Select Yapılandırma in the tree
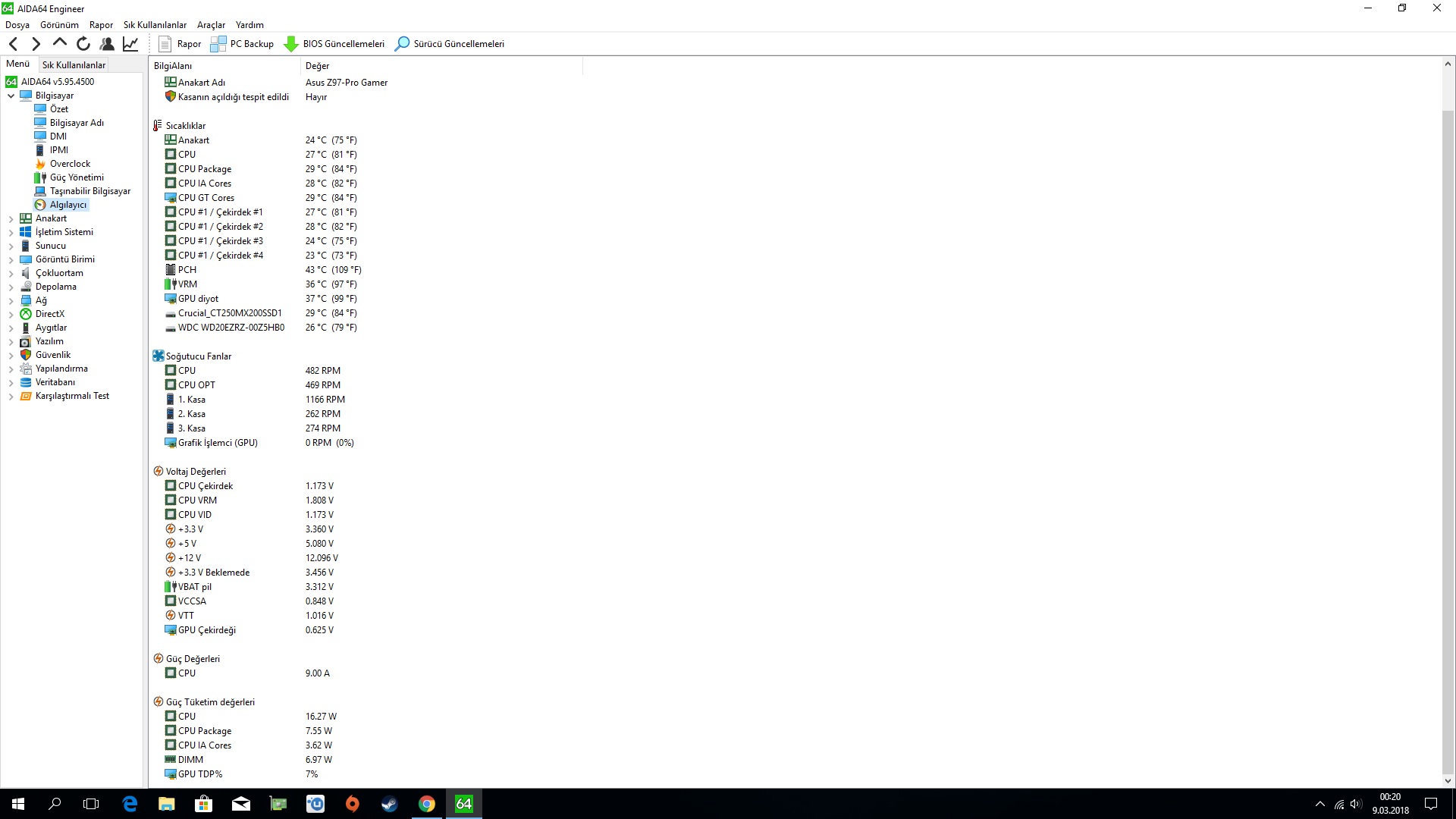This screenshot has width=1456, height=819. [61, 369]
